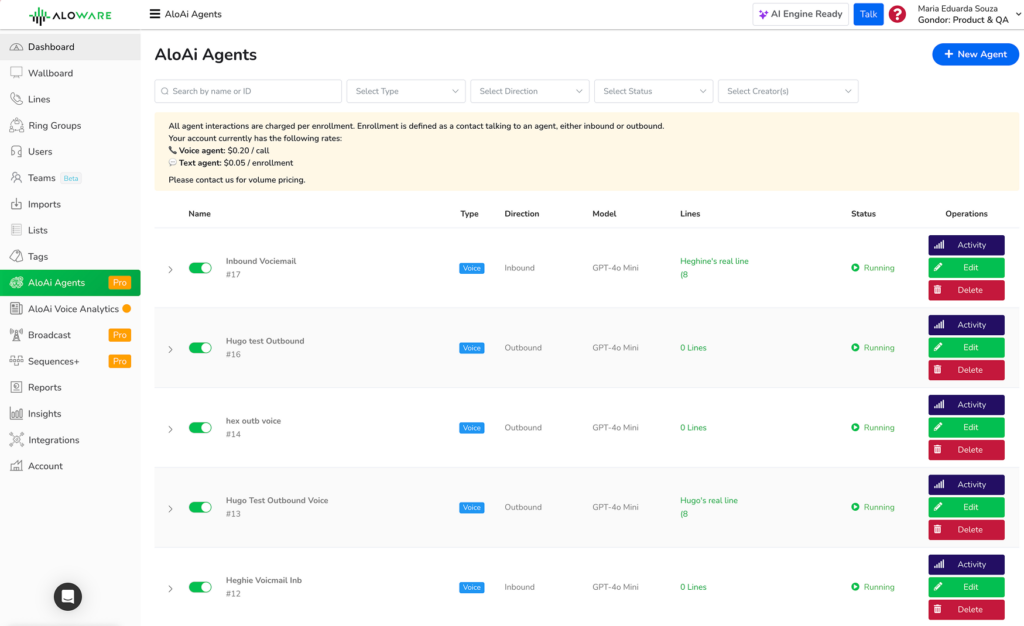Click the Insights chart icon
The width and height of the screenshot is (1024, 626).
coord(16,414)
